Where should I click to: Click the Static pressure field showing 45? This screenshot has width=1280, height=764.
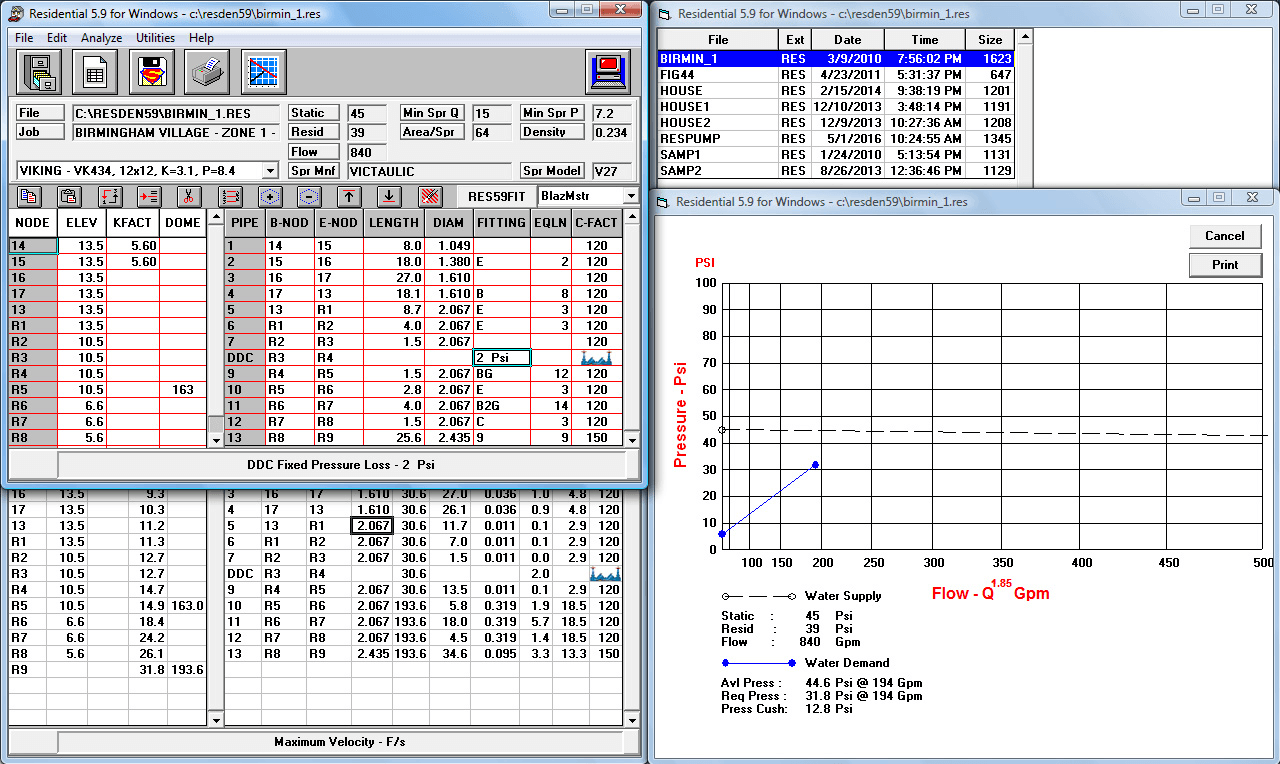(x=369, y=113)
